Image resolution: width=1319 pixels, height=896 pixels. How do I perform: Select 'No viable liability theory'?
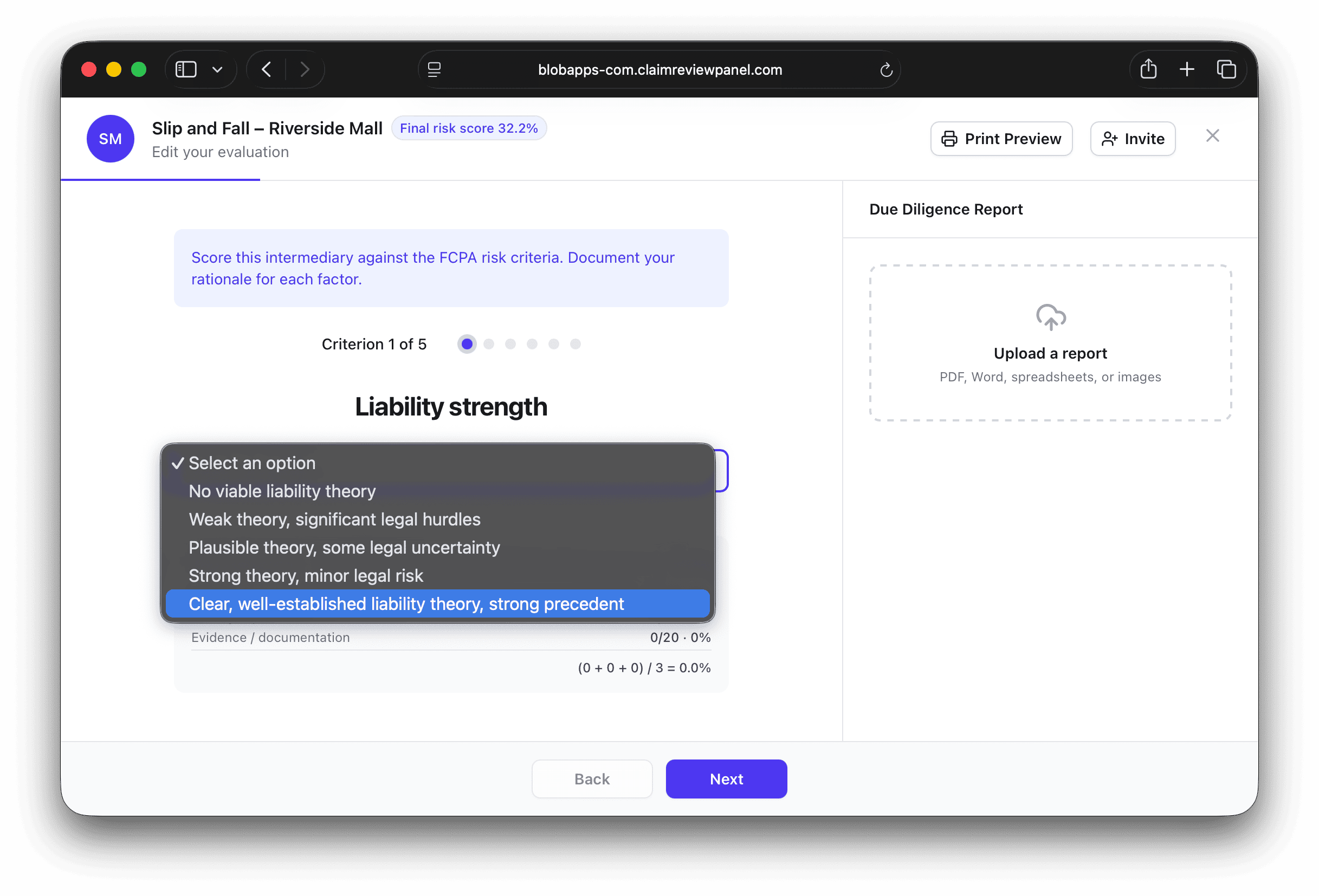click(437, 491)
